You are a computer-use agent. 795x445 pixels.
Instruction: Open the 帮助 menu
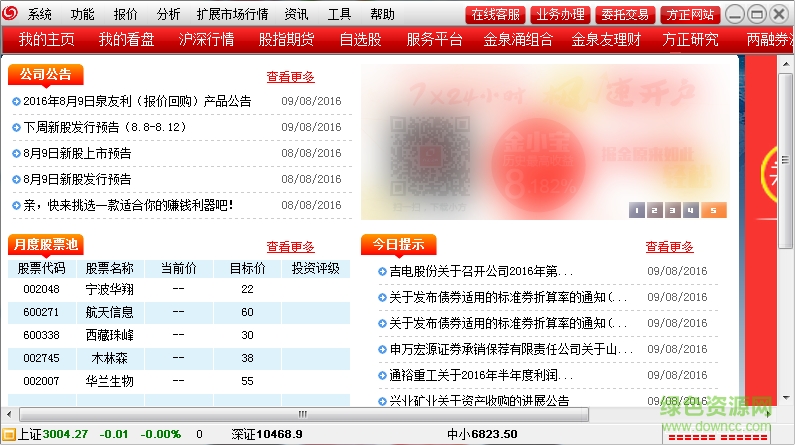click(382, 14)
